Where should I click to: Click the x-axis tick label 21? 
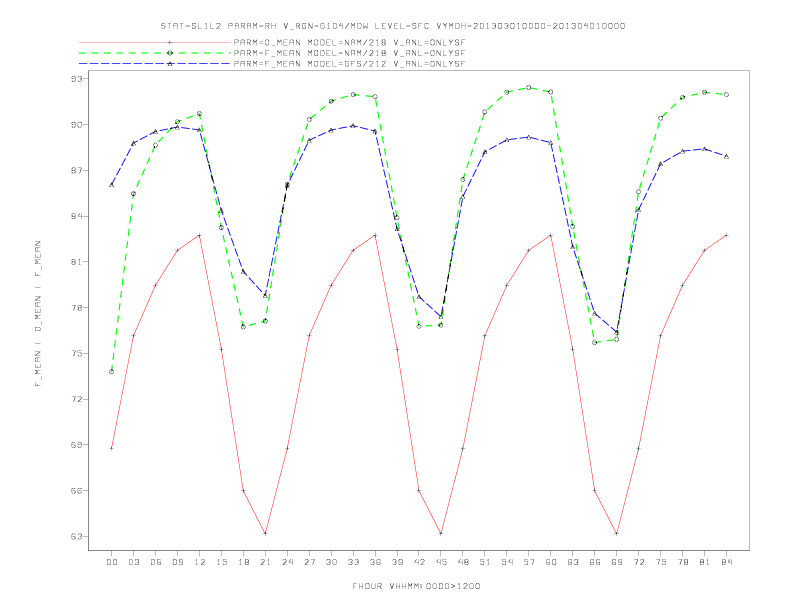[x=265, y=562]
